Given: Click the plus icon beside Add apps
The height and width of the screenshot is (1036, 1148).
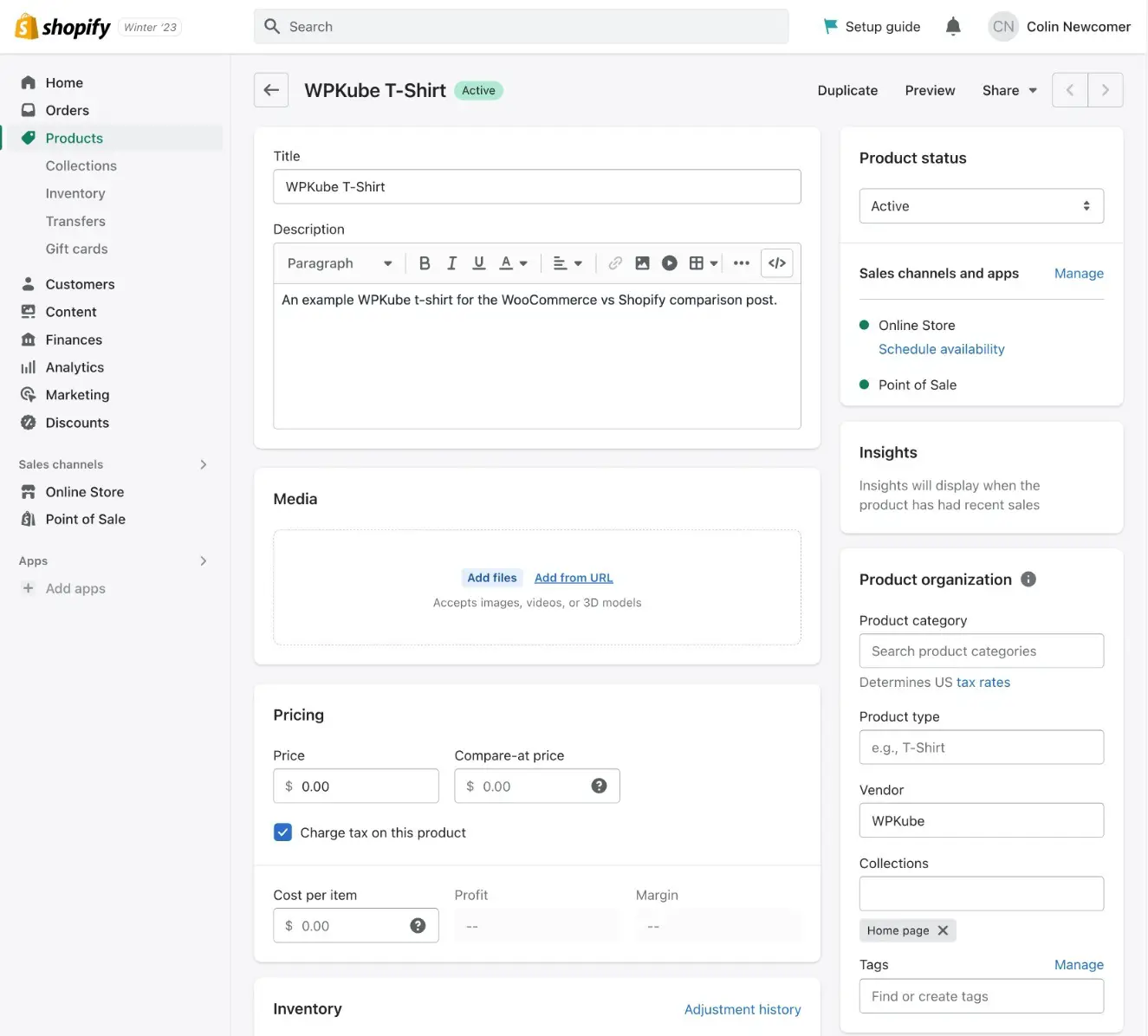Looking at the screenshot, I should click(29, 588).
